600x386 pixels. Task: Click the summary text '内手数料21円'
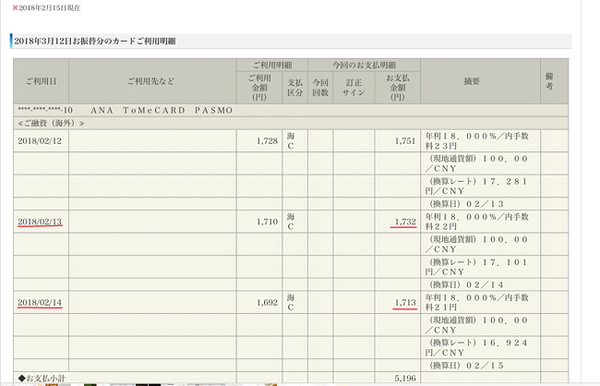[x=477, y=302]
